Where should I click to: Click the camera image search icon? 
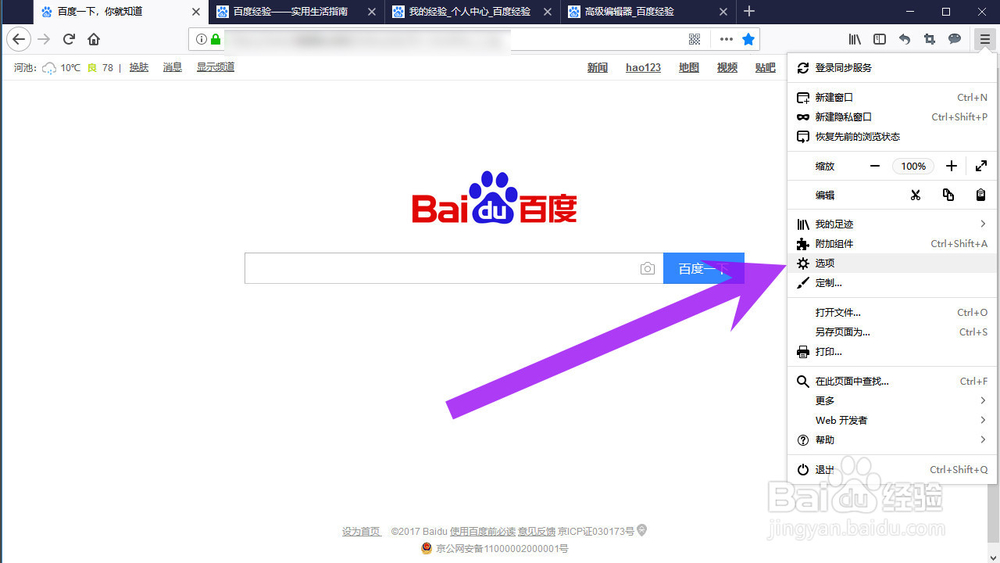[647, 268]
